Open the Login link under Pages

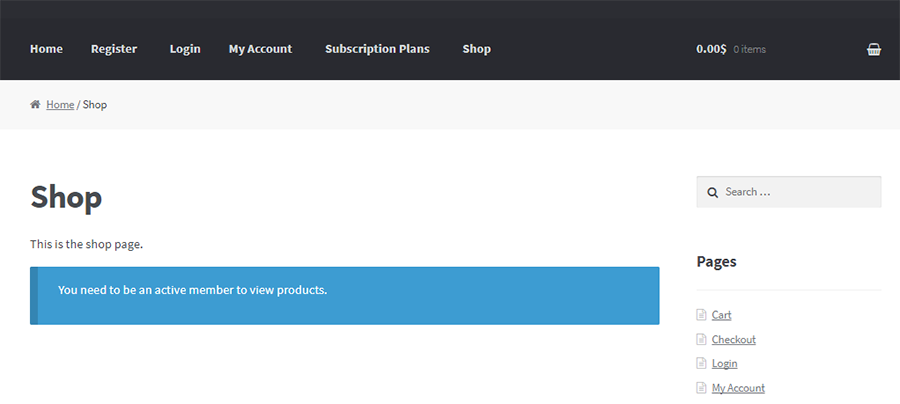[724, 363]
